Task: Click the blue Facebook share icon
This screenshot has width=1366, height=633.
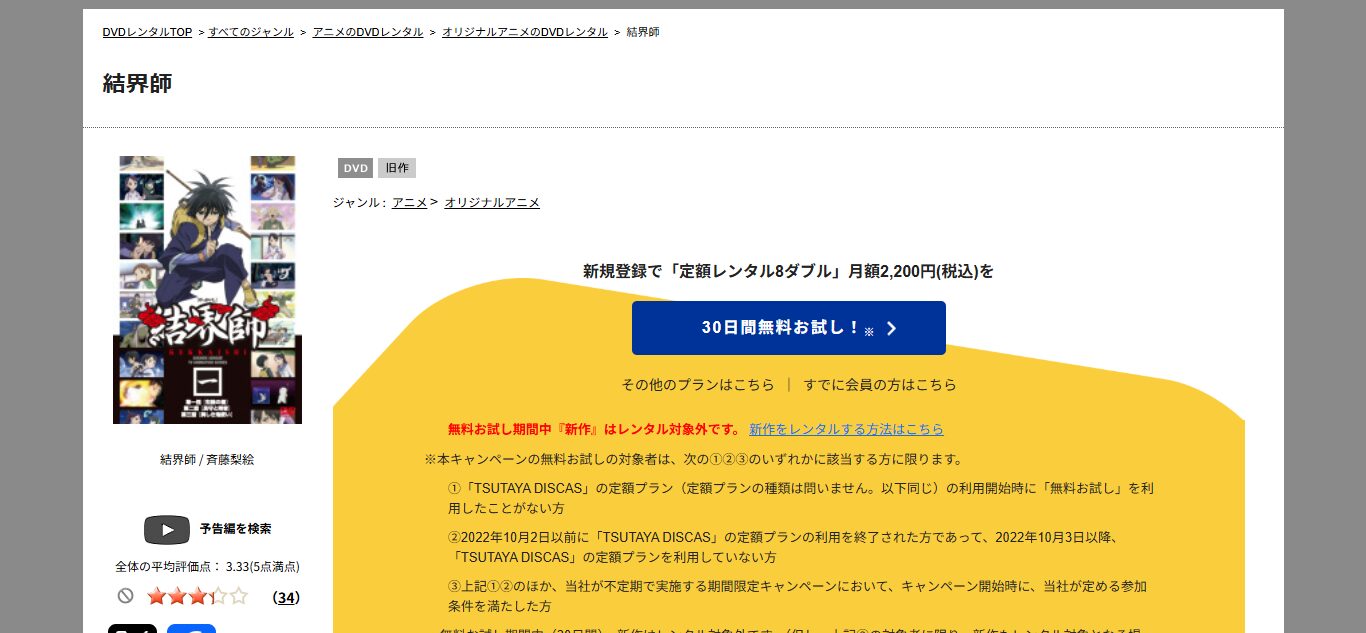Action: click(191, 628)
